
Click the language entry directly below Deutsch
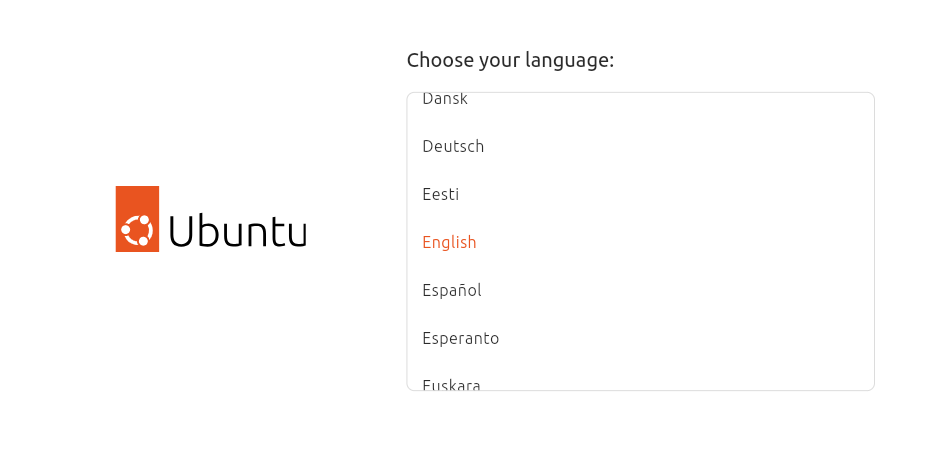pyautogui.click(x=440, y=194)
